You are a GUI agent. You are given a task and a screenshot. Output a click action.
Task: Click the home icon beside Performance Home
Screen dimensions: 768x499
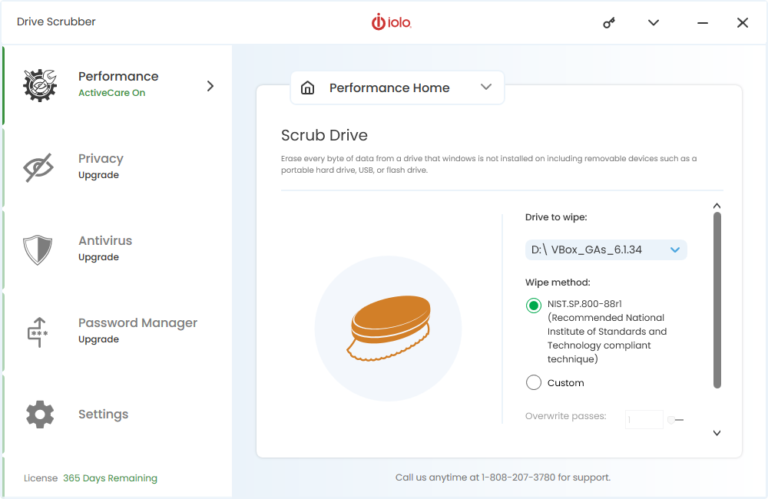click(x=308, y=88)
